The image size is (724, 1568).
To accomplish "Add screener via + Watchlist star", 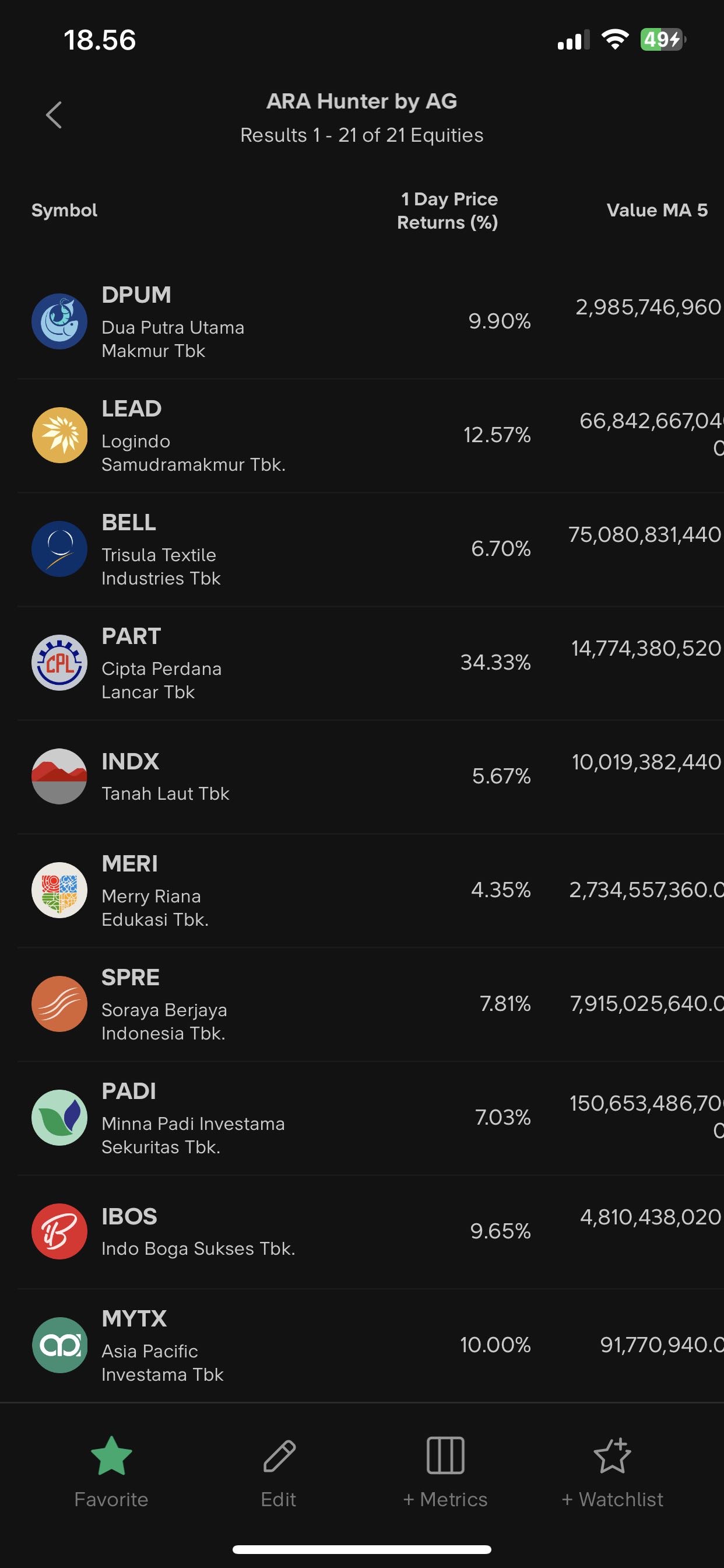I will (x=612, y=1457).
